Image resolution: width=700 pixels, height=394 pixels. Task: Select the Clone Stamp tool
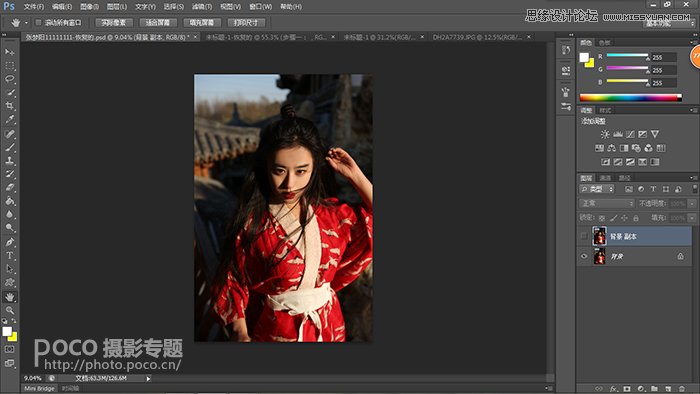coord(10,160)
